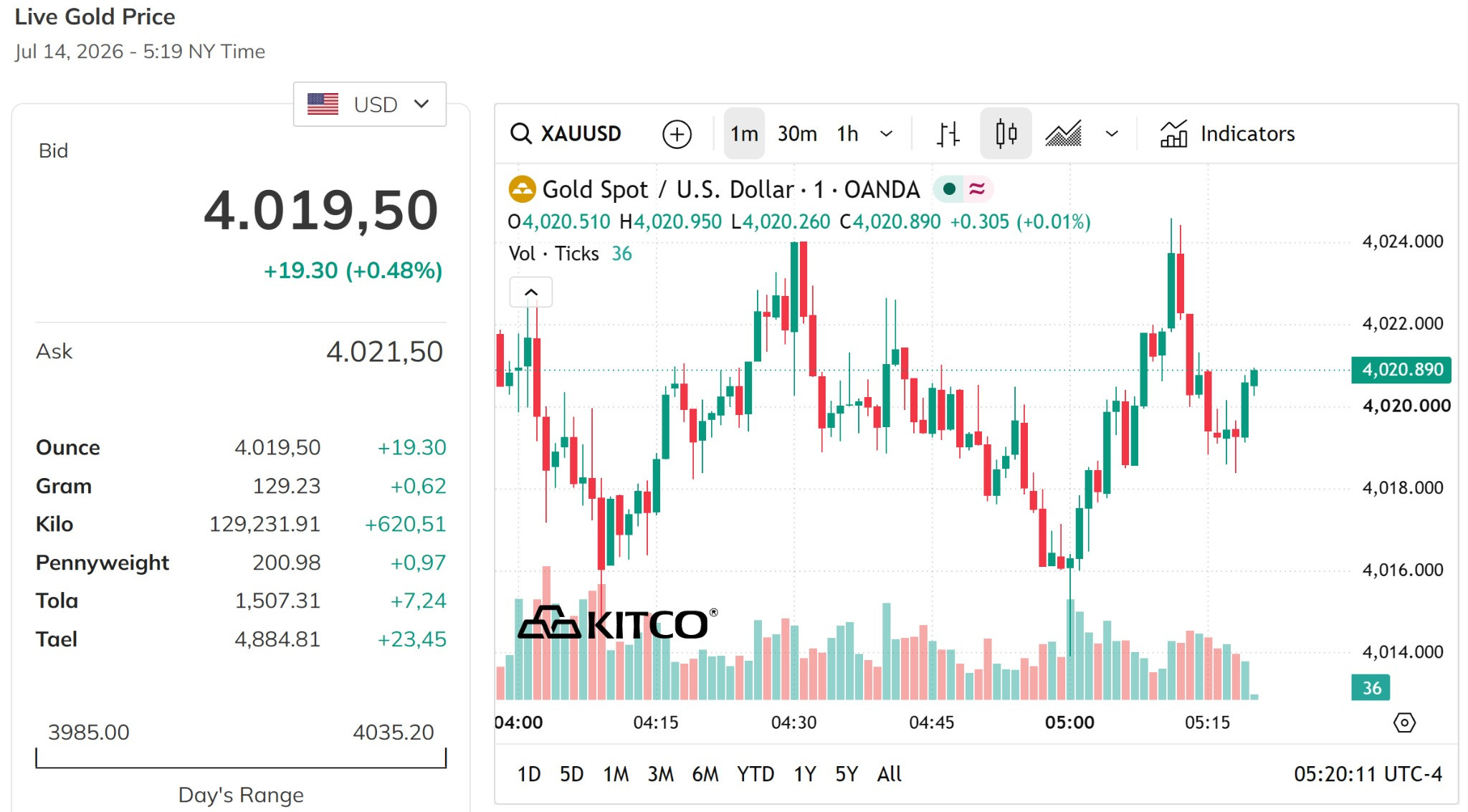
Task: Open the USD currency dropdown
Action: coord(369,104)
